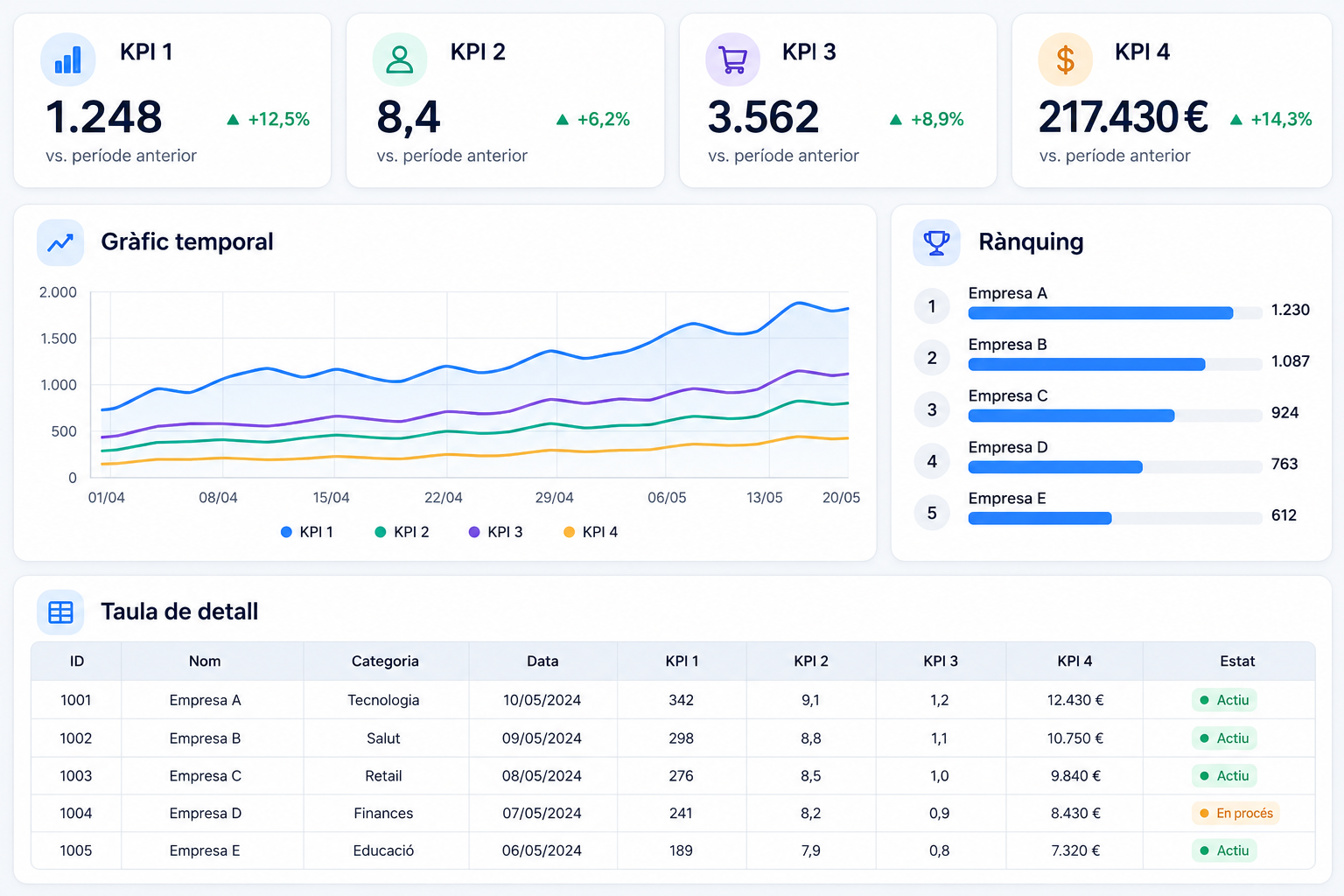Viewport: 1344px width, 896px height.
Task: Click the 7.320 € cell in the table
Action: [x=1075, y=850]
